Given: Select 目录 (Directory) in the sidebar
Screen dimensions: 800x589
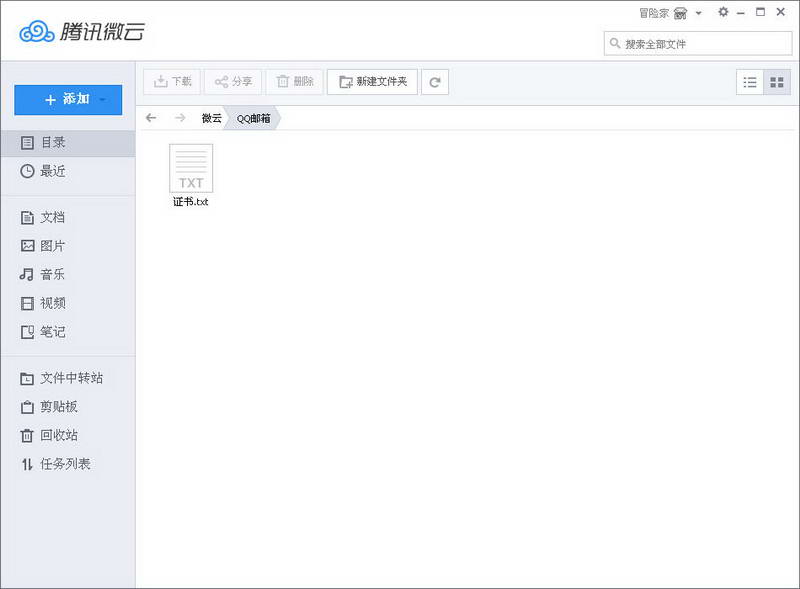Looking at the screenshot, I should [x=52, y=143].
